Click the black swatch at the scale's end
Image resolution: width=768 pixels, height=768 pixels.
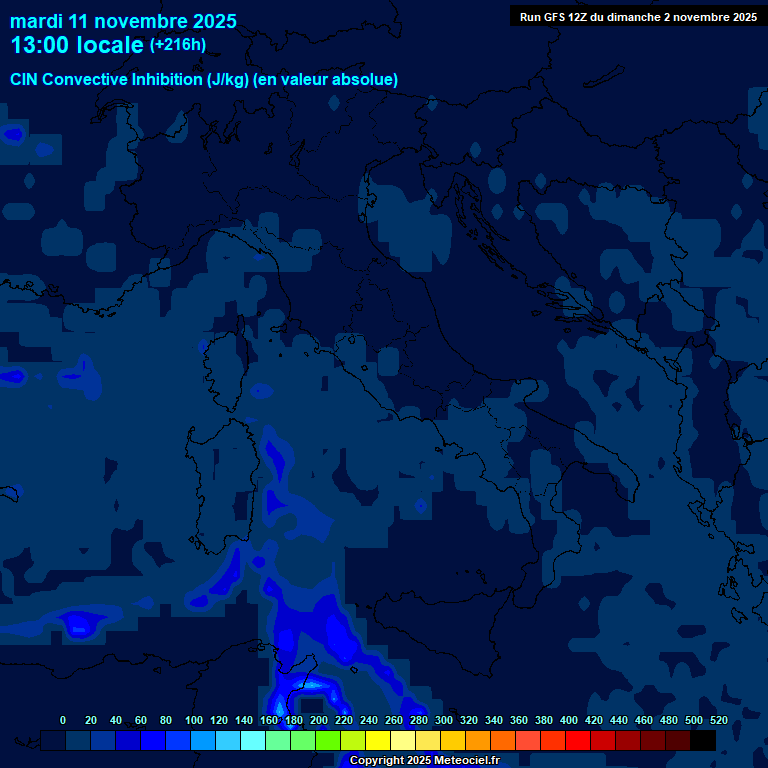[703, 740]
